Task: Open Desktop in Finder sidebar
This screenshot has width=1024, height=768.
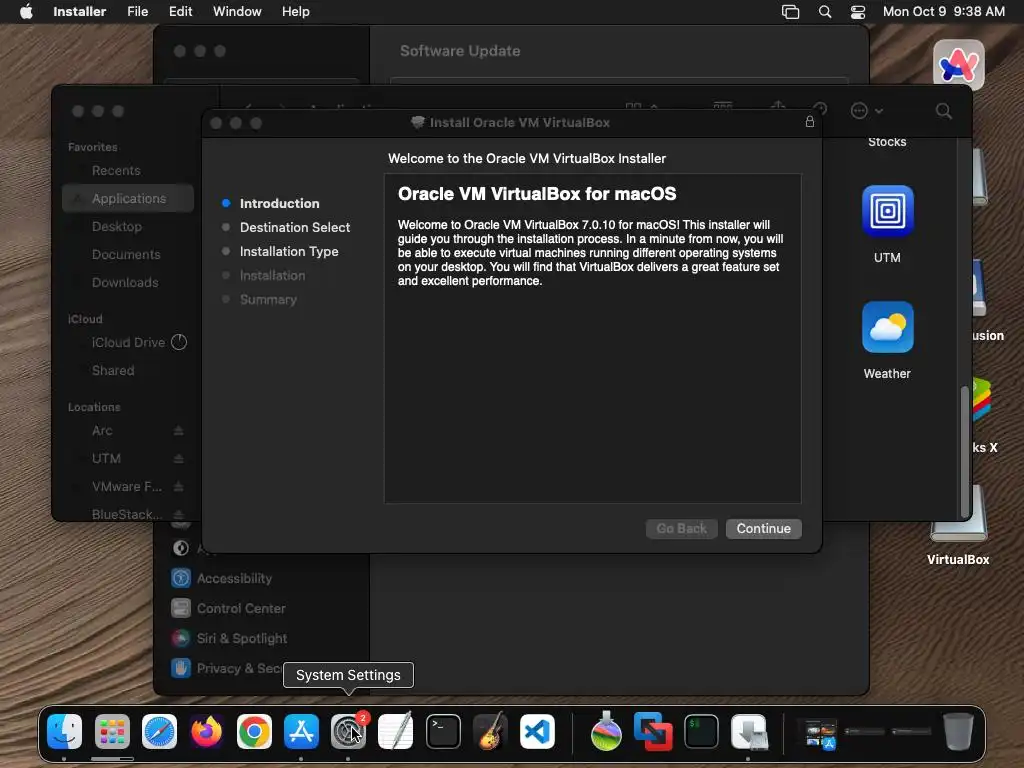Action: coord(117,227)
